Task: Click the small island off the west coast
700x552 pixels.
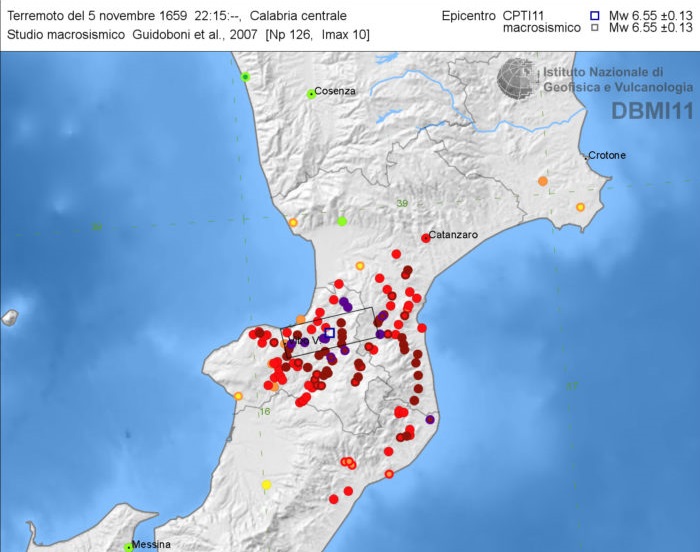Action: pos(9,318)
